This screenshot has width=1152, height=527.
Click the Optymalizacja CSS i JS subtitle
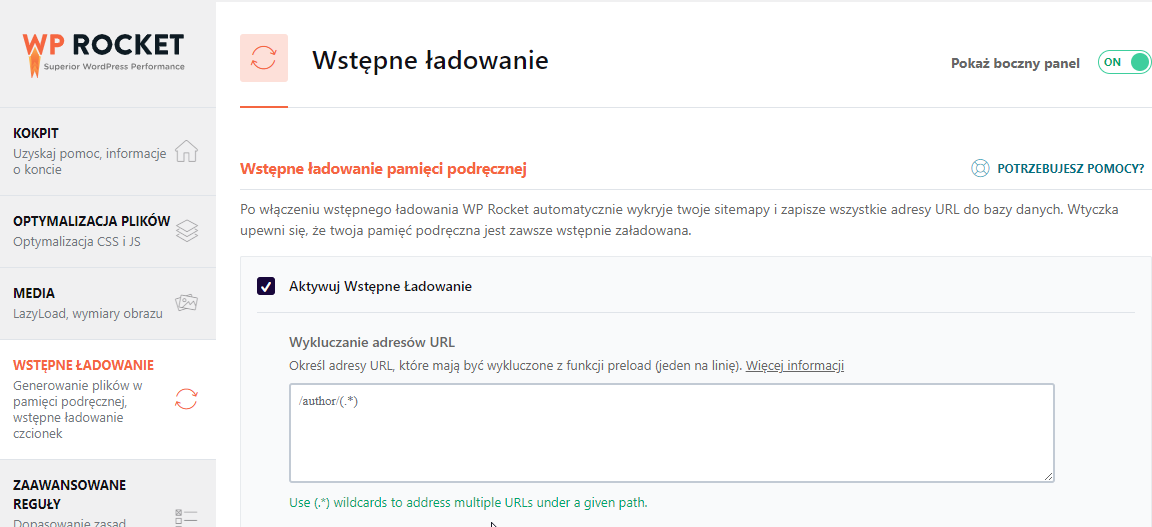[x=77, y=241]
